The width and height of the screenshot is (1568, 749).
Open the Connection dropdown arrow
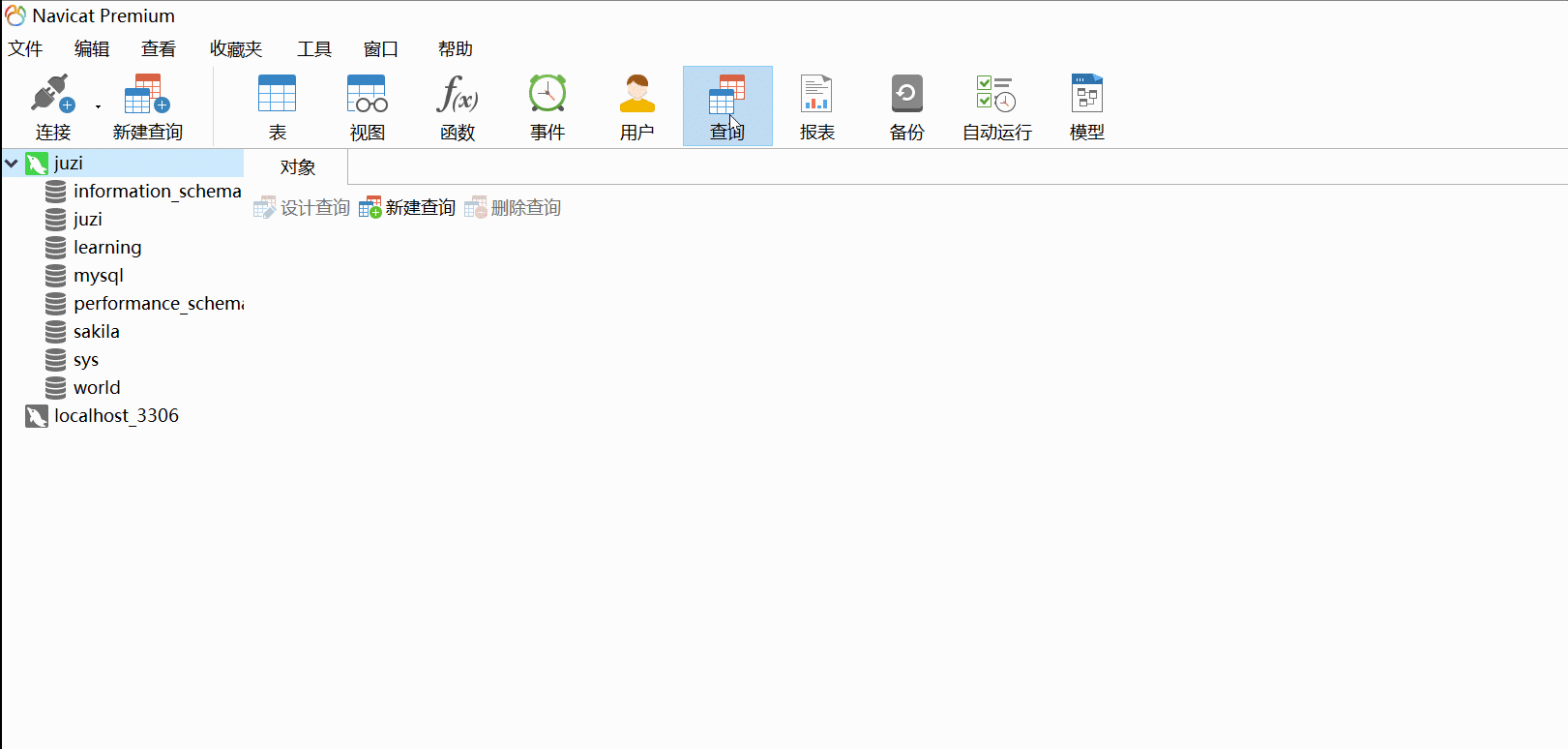pos(98,106)
